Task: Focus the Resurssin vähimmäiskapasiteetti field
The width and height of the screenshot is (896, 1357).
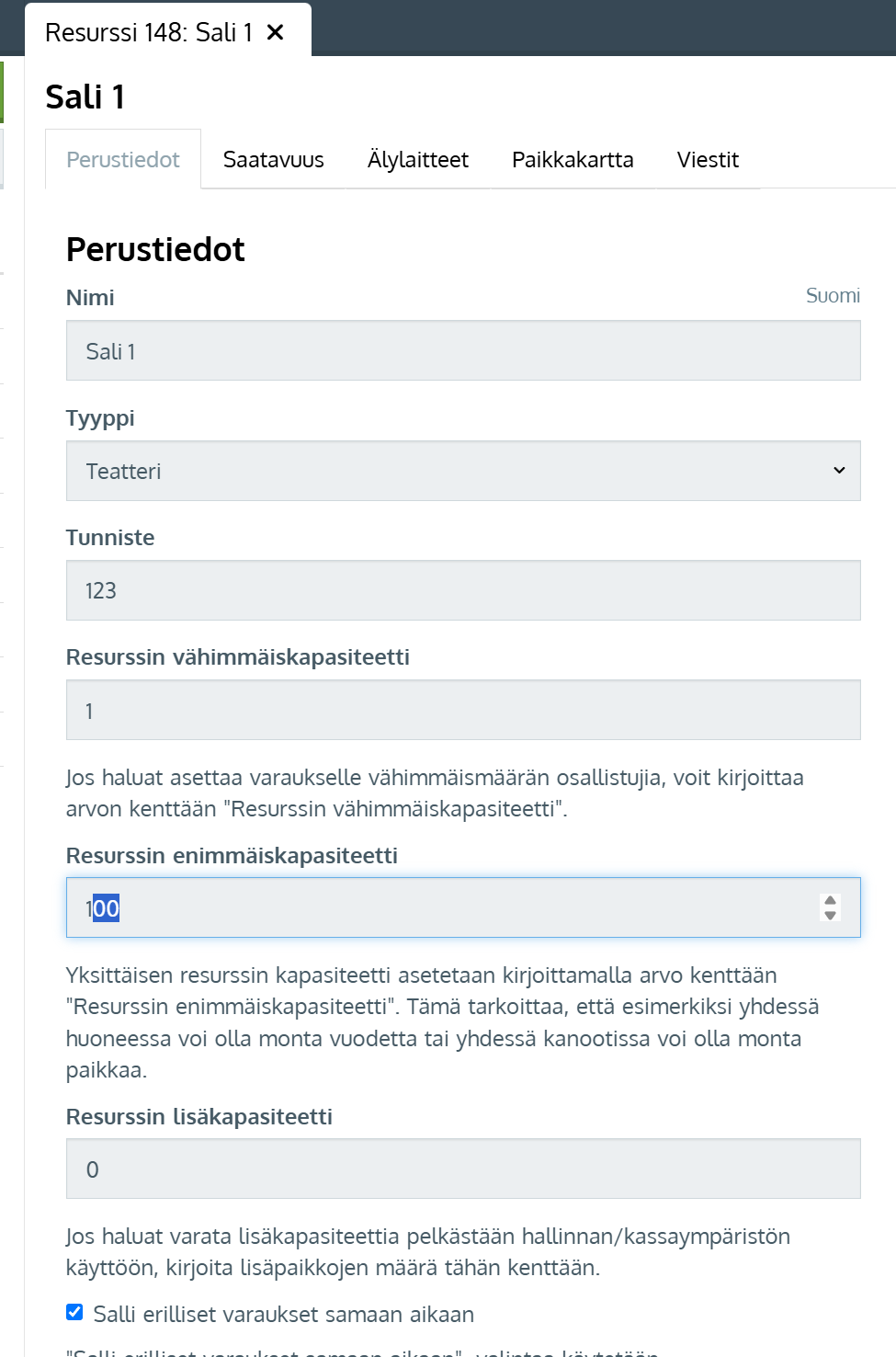Action: tap(463, 711)
